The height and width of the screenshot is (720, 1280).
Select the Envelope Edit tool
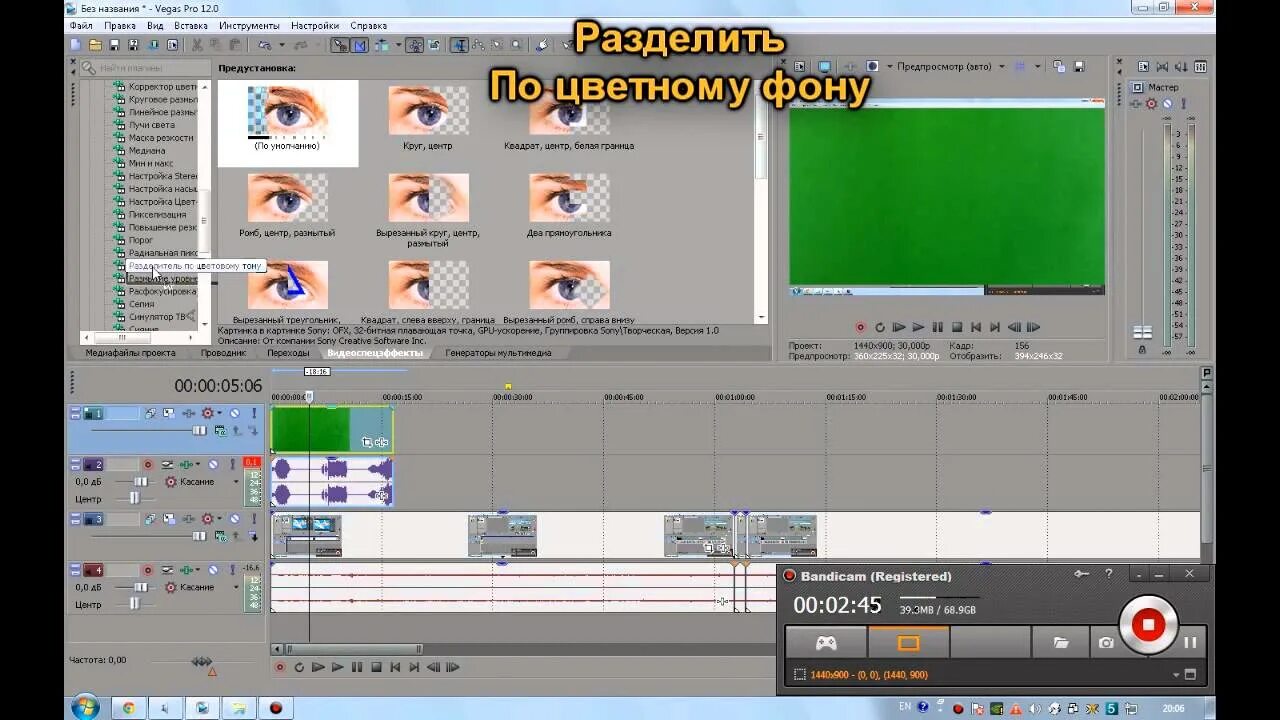tap(477, 45)
